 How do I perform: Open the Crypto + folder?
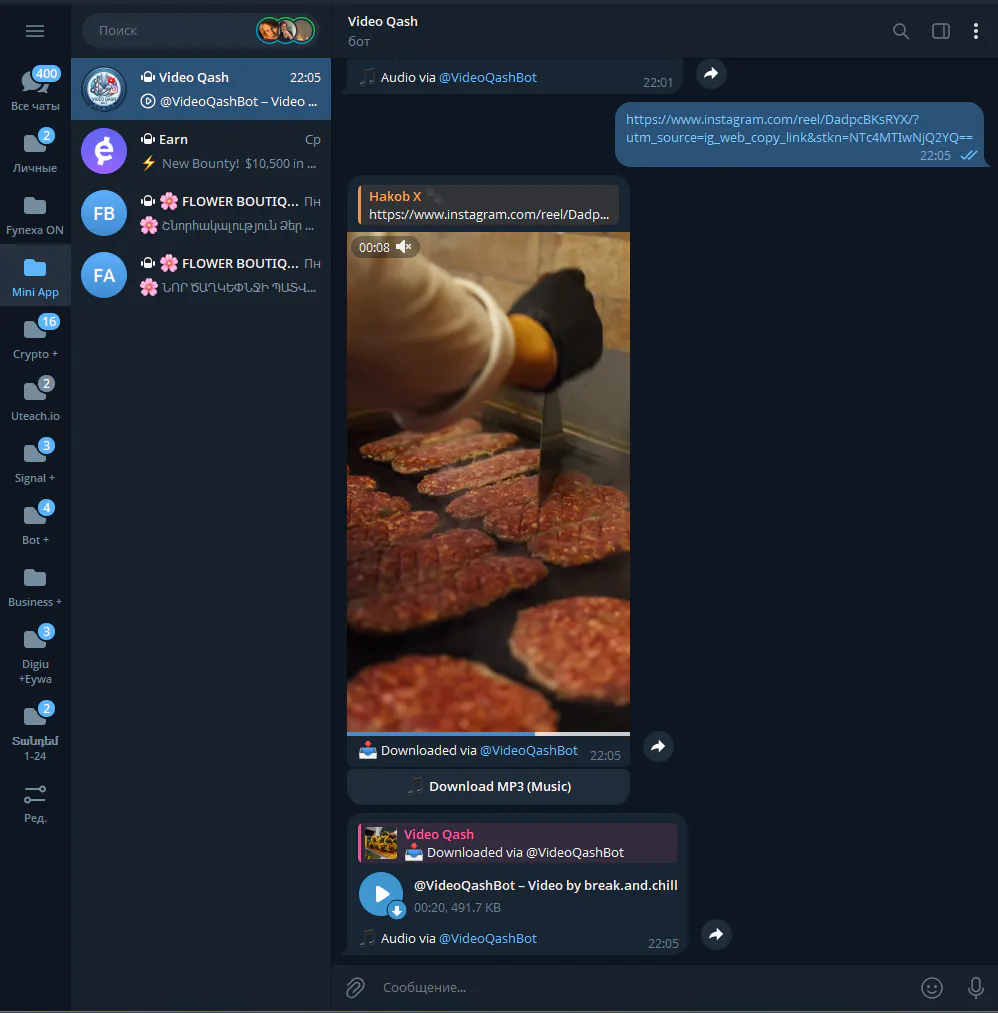36,337
